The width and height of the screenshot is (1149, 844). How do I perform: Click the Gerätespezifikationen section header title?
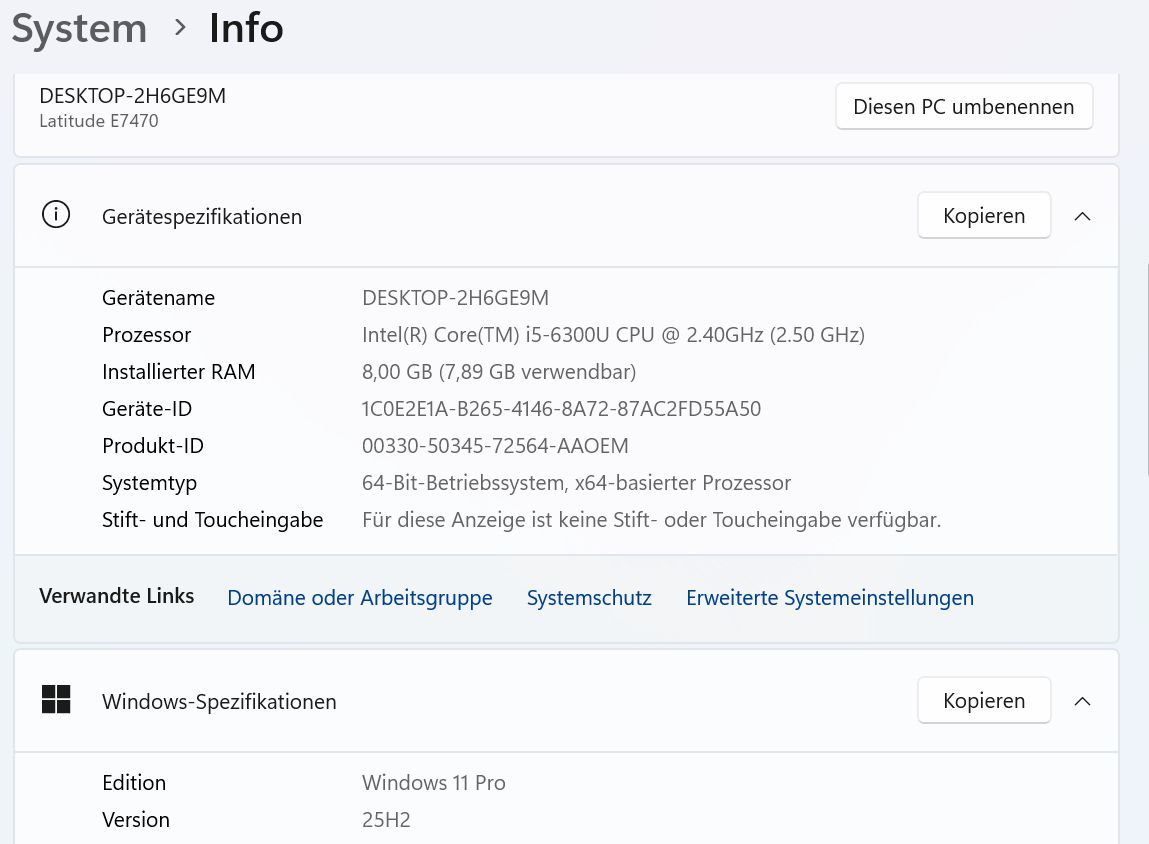pyautogui.click(x=202, y=217)
